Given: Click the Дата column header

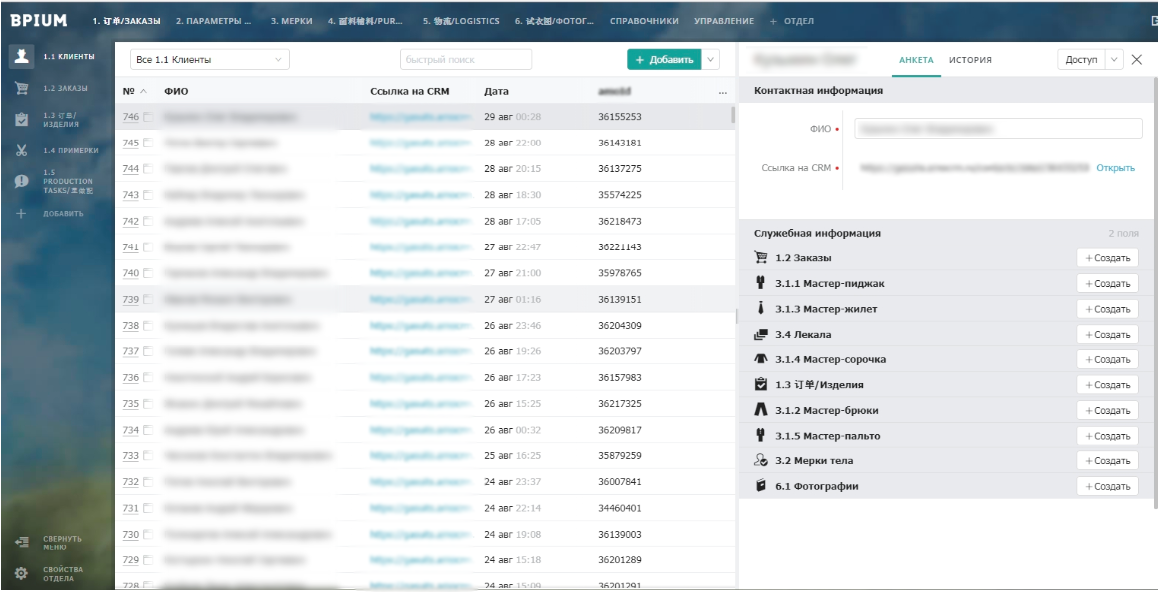Looking at the screenshot, I should (x=496, y=92).
